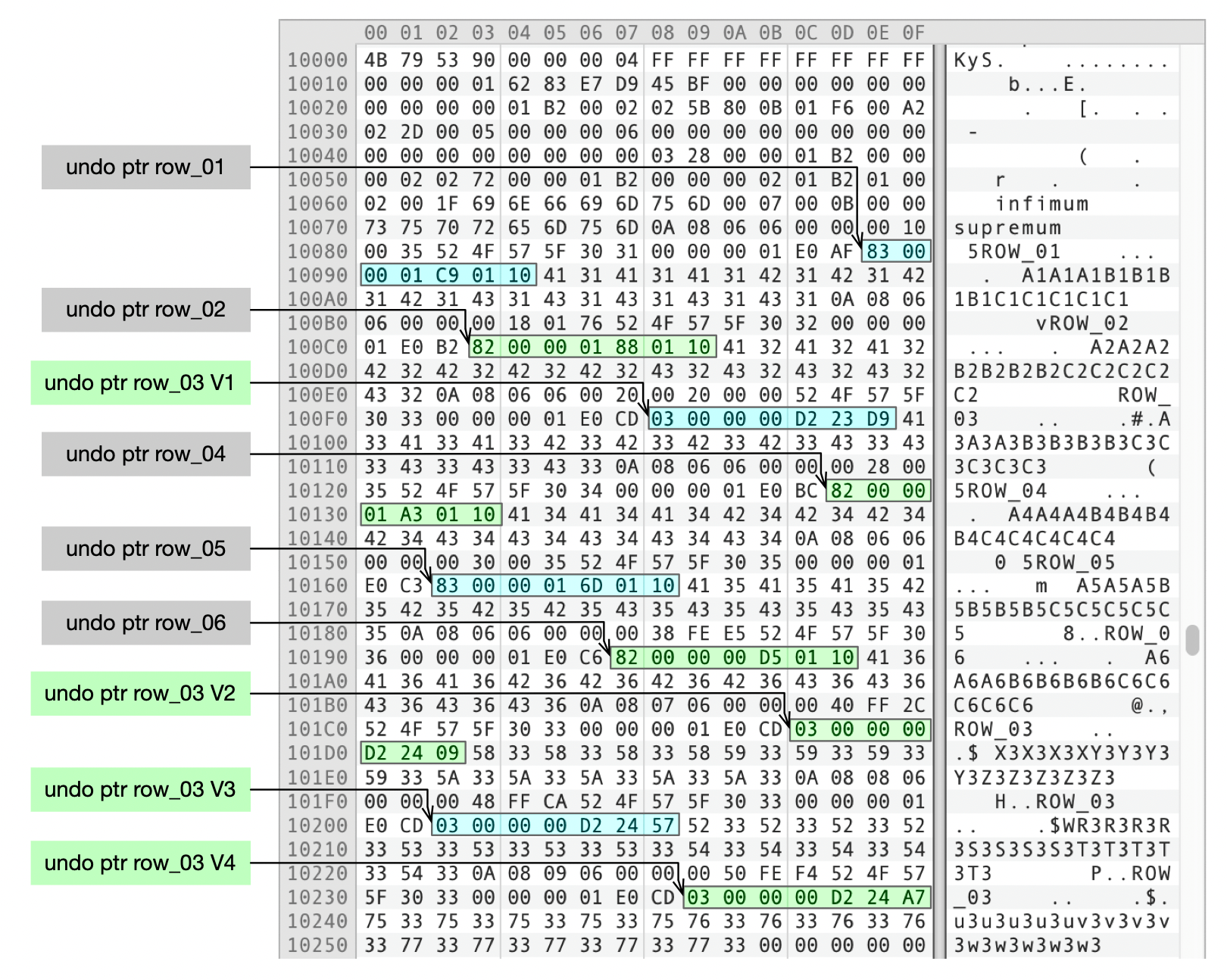Click ASCII text '3w3w3w3w3w3'
1227x980 pixels.
1028,945
